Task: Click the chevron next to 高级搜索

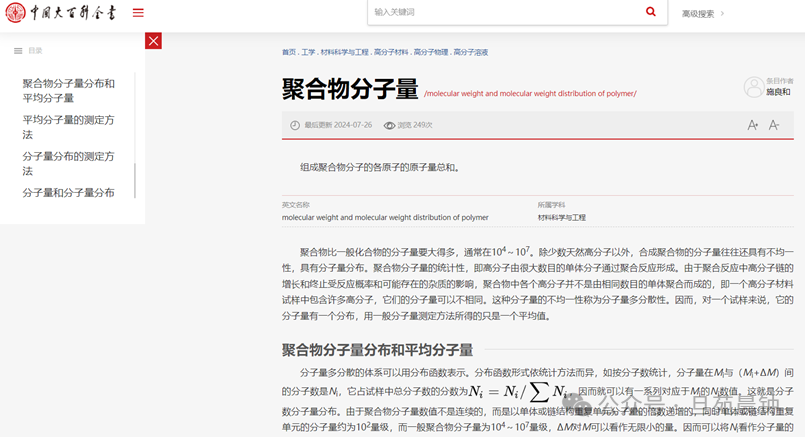Action: 722,13
